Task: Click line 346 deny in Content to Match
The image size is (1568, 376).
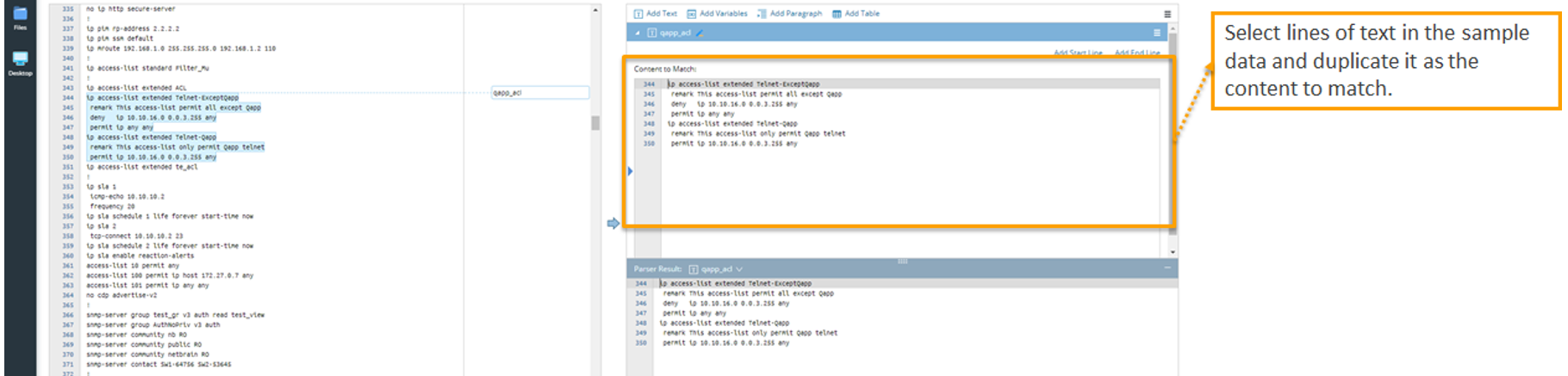Action: [734, 104]
